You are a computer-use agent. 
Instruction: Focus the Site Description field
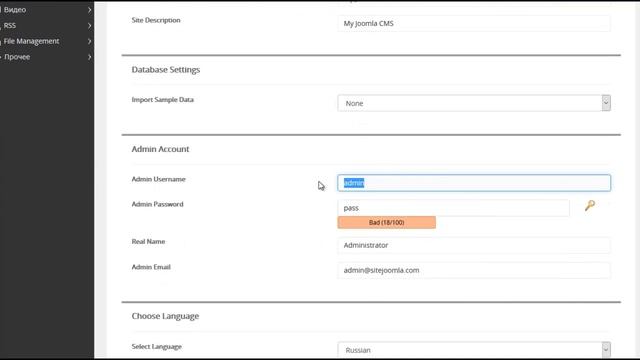pos(474,23)
